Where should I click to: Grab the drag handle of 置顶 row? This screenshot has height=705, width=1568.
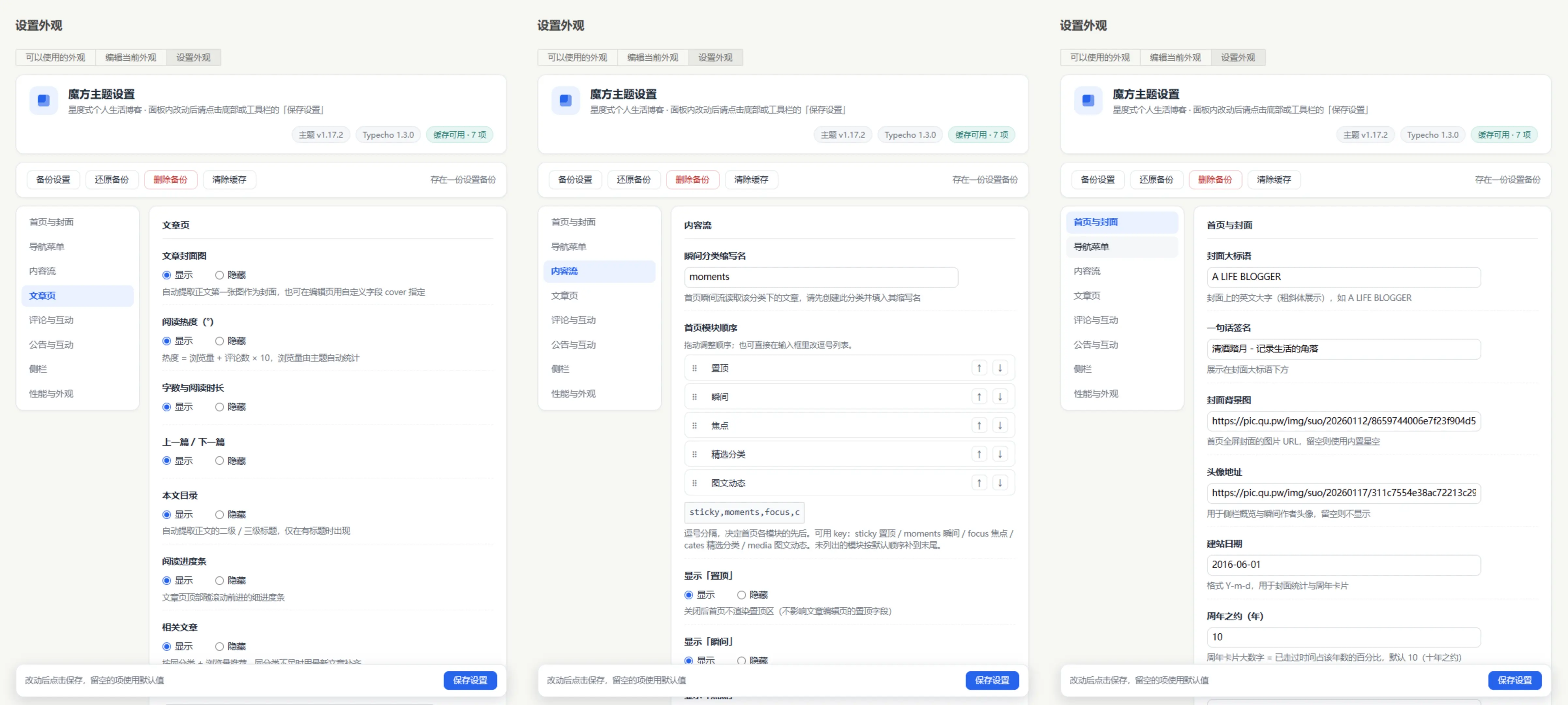(x=695, y=368)
